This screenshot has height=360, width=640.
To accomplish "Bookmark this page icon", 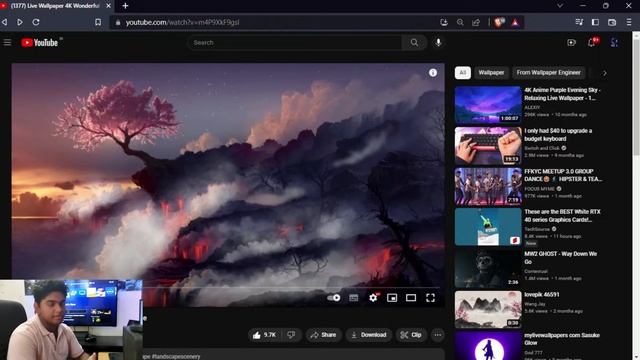I will coord(98,22).
